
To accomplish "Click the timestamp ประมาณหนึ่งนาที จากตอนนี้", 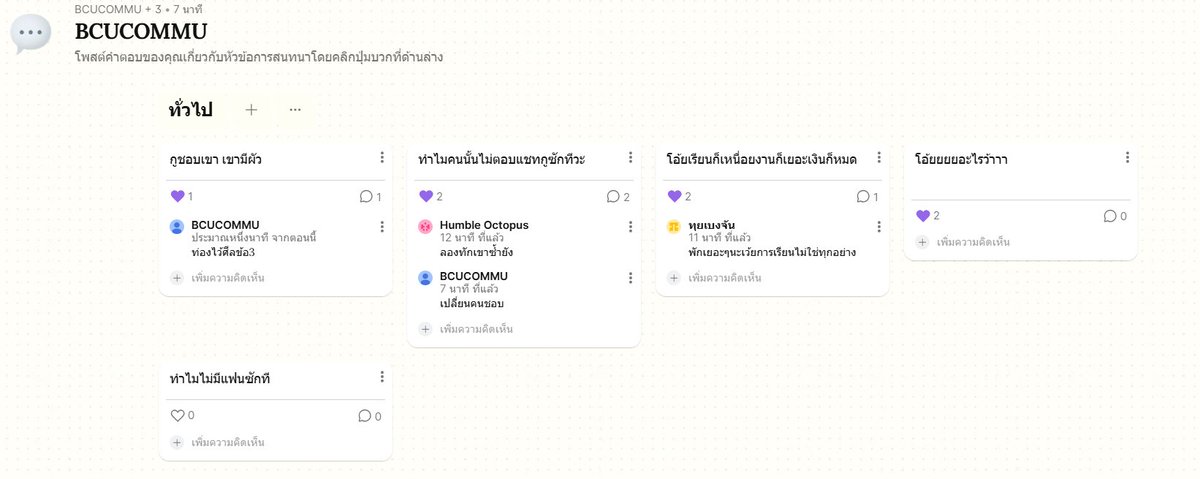I will (x=254, y=238).
